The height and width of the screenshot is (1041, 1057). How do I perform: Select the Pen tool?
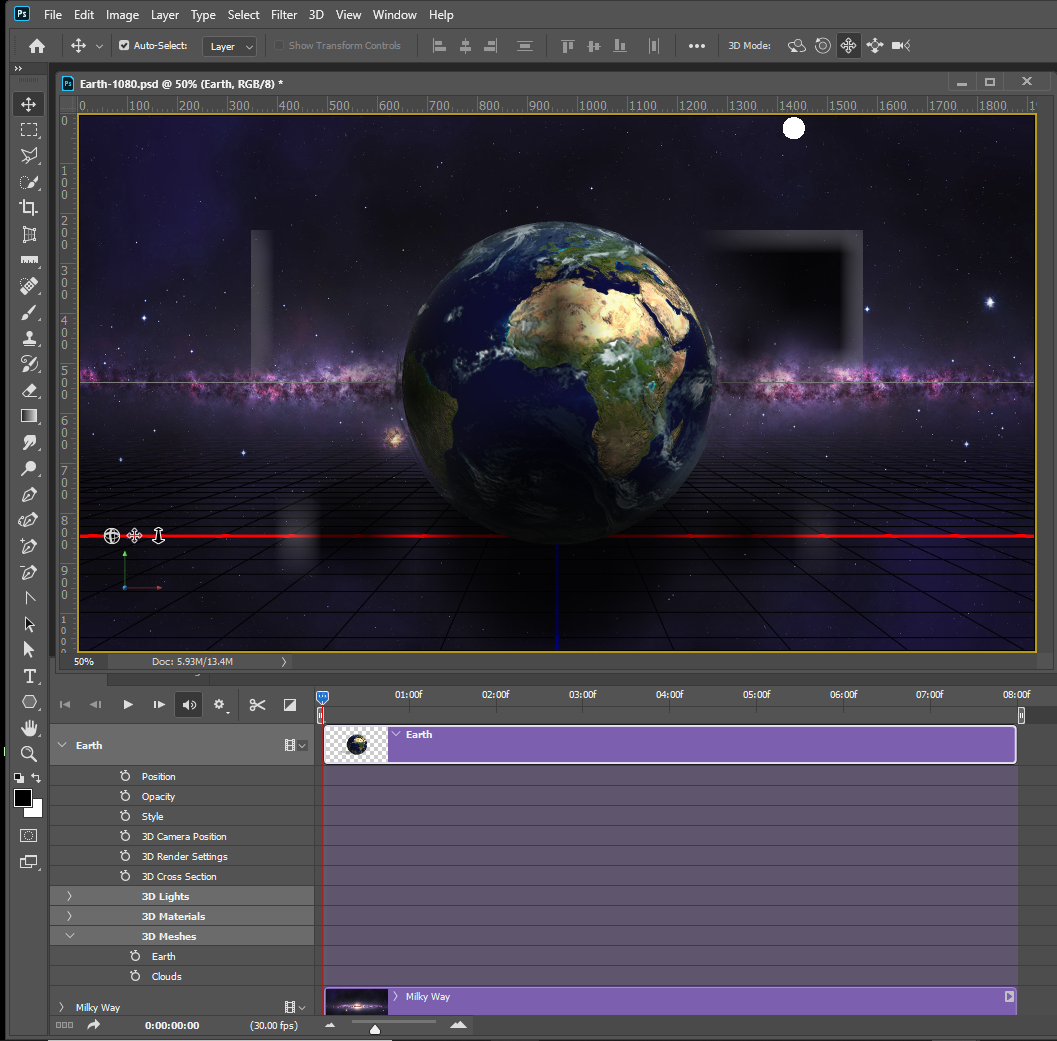click(x=28, y=494)
